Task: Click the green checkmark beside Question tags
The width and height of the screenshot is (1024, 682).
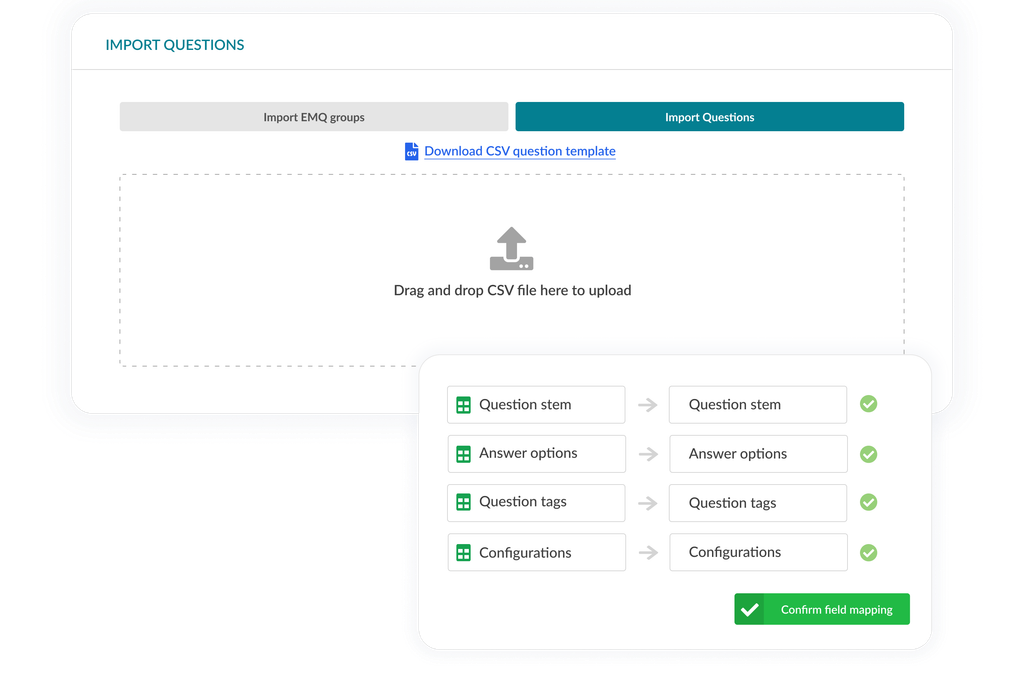Action: coord(868,502)
